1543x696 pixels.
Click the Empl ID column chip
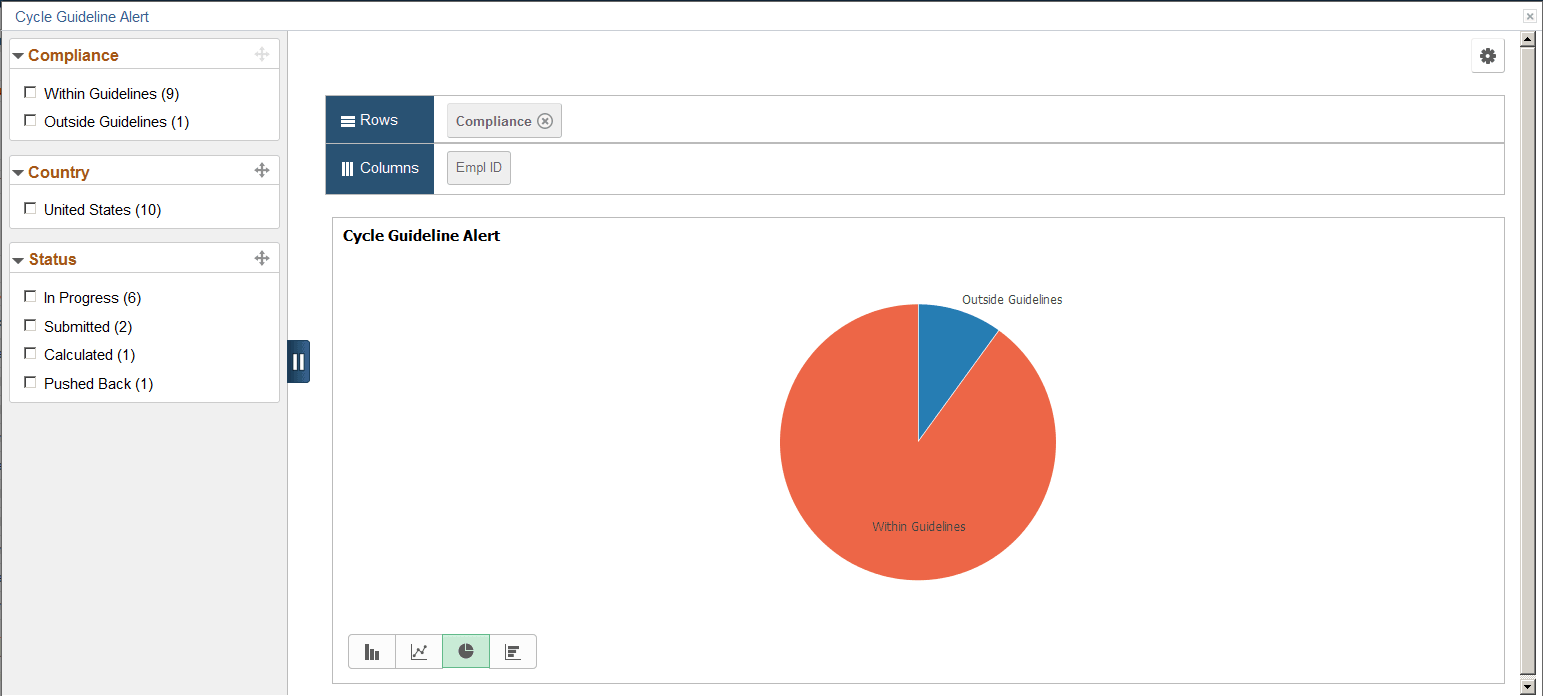coord(478,167)
